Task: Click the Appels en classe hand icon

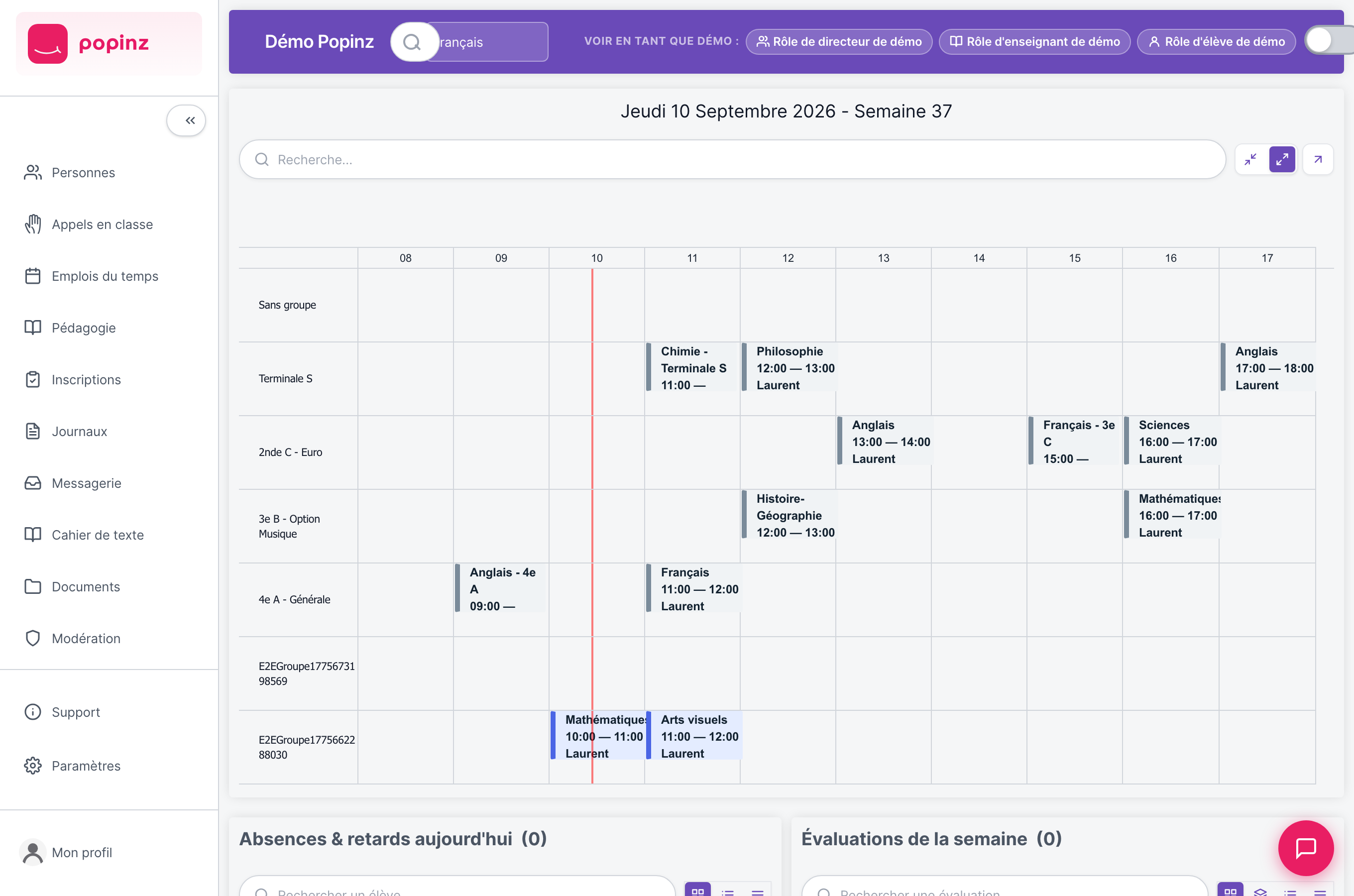Action: click(32, 224)
